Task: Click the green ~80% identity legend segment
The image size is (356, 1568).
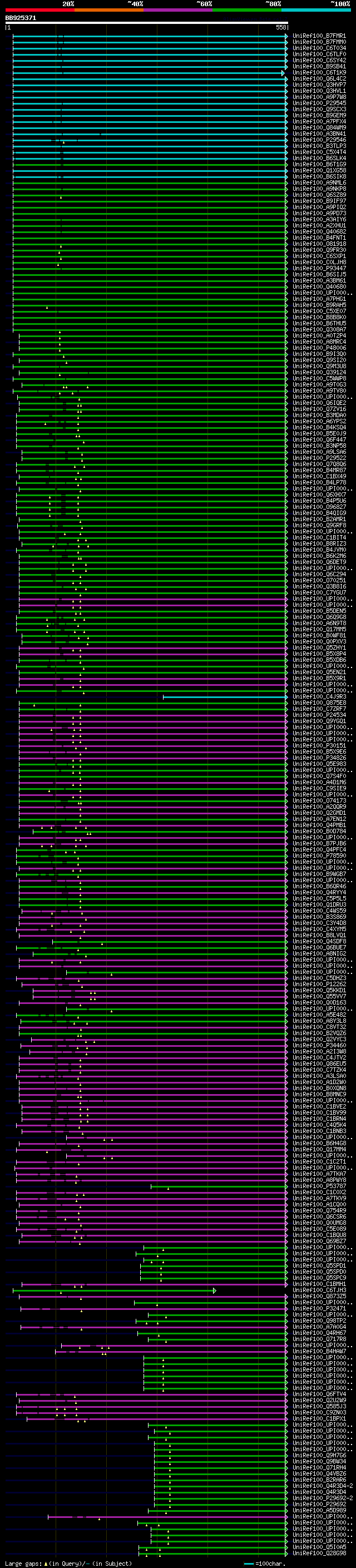Action: [x=247, y=10]
